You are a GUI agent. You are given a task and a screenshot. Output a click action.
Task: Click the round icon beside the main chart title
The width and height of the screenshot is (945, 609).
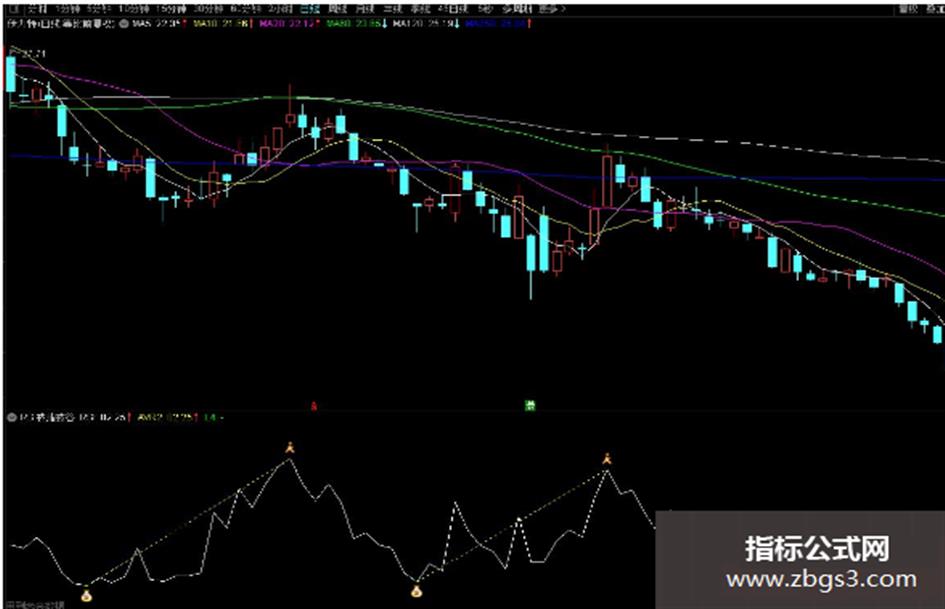click(125, 24)
